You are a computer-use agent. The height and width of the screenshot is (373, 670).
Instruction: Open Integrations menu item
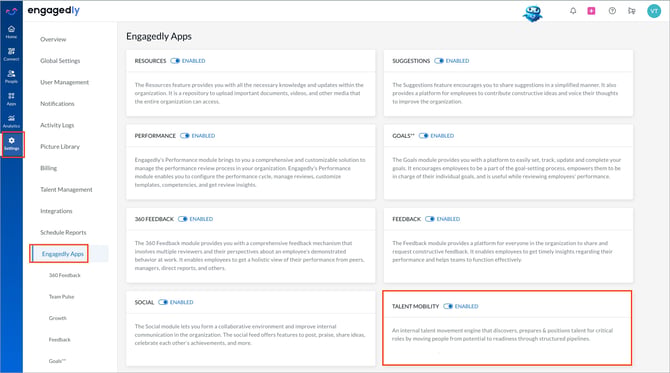[x=56, y=211]
